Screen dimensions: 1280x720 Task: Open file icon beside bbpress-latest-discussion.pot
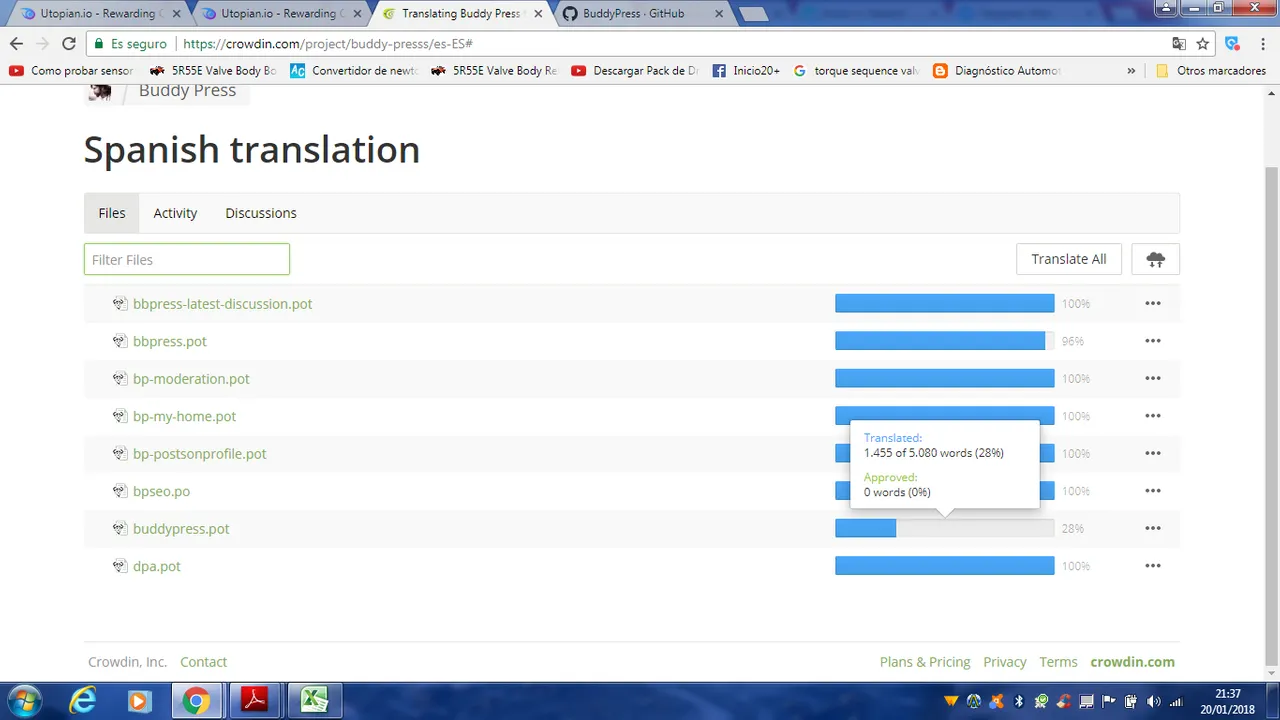(120, 304)
